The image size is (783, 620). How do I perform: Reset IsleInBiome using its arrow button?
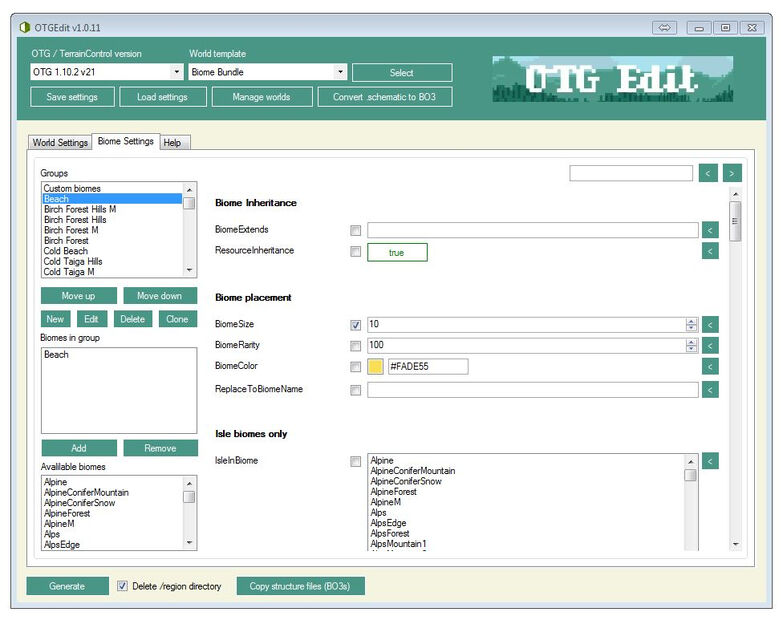[x=710, y=461]
